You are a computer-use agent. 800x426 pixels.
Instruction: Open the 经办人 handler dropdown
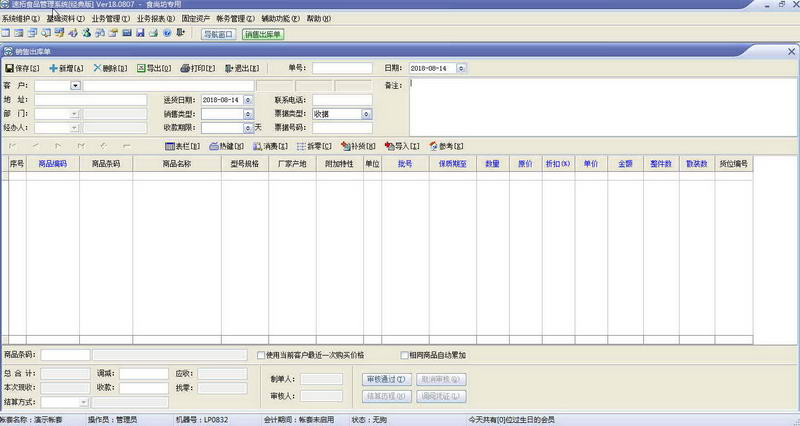[74, 128]
